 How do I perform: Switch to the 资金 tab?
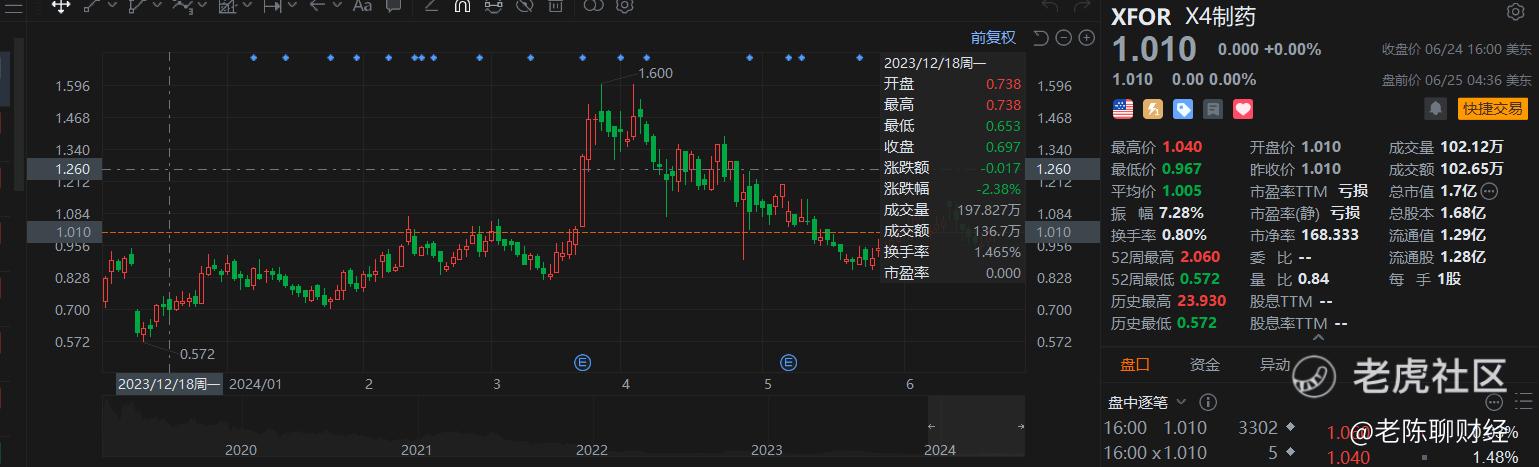(1205, 365)
